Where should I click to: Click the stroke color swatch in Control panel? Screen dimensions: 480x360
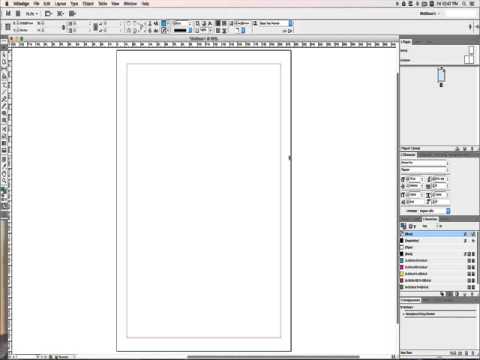coord(164,30)
